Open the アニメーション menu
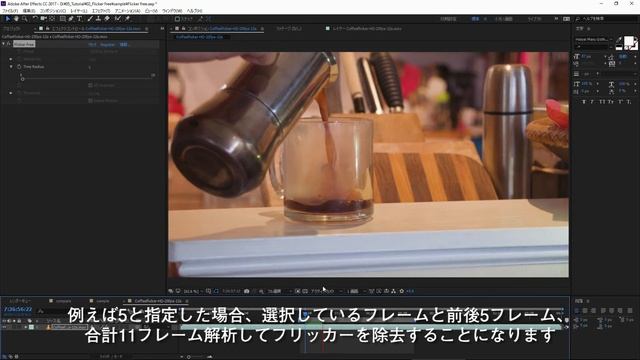The height and width of the screenshot is (360, 640). coord(127,11)
